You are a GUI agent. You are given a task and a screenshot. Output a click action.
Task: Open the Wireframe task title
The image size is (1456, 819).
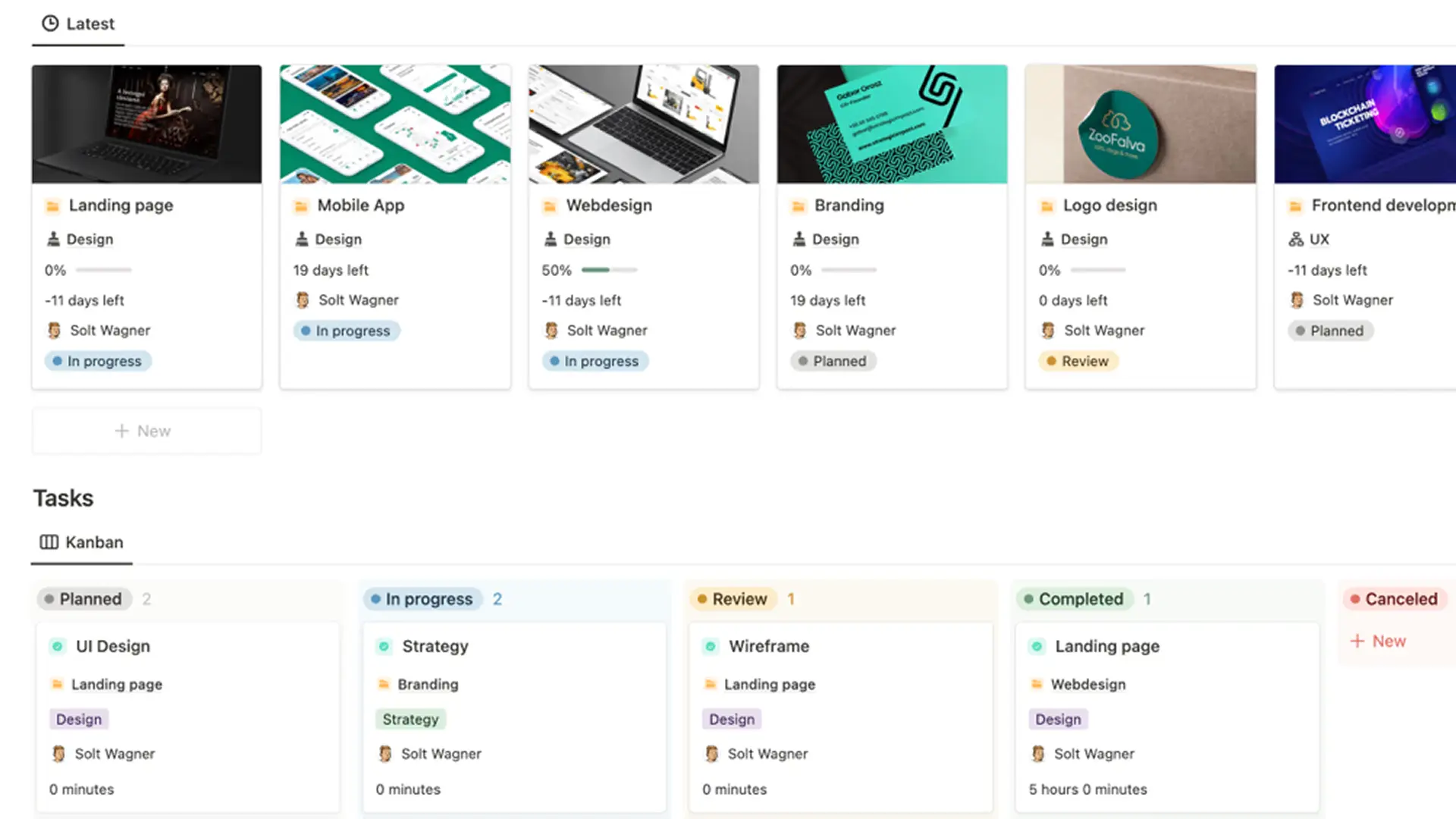[769, 646]
